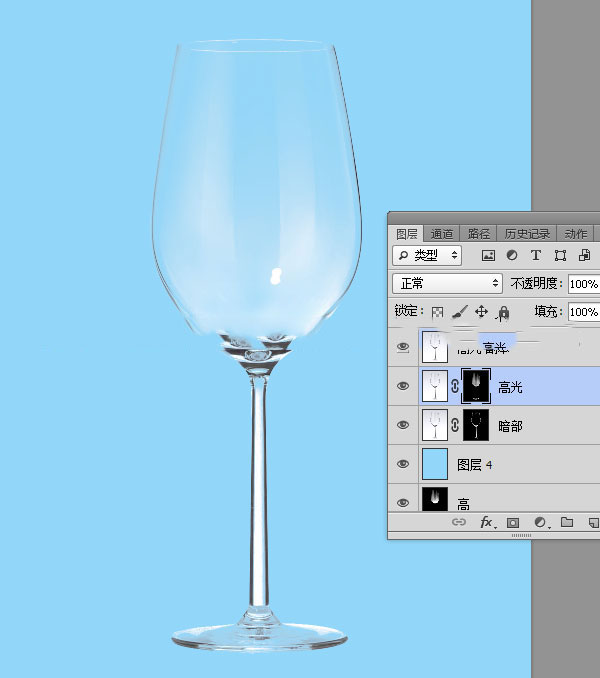This screenshot has width=600, height=678.
Task: Filter layers by shape layers icon
Action: (x=560, y=256)
